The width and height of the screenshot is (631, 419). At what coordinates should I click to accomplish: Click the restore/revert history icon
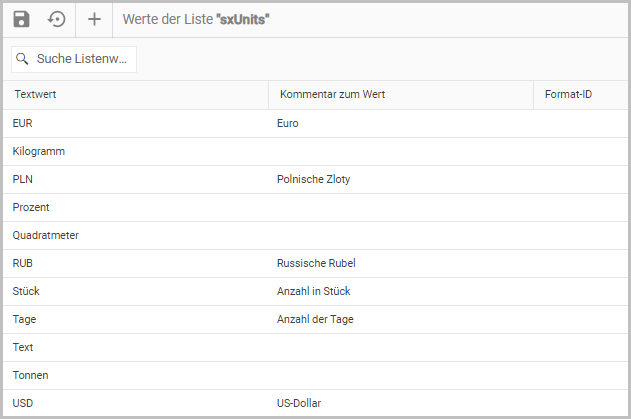pos(57,19)
